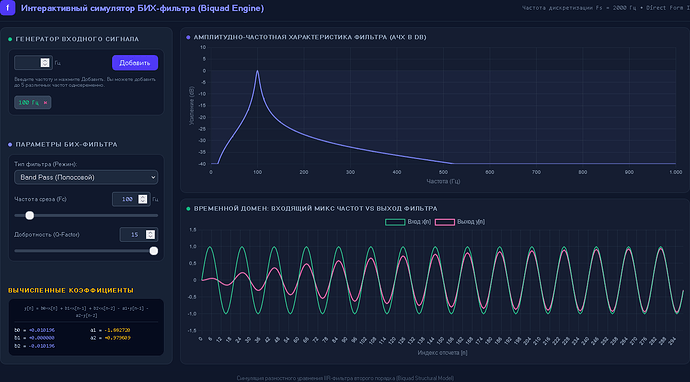Click the Частота (Гц) axis label

click(443, 181)
